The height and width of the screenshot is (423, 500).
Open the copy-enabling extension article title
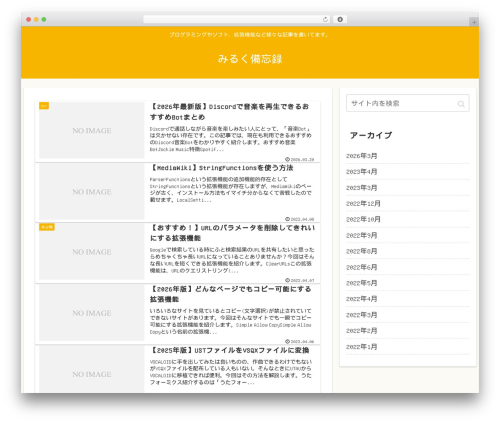click(x=230, y=294)
